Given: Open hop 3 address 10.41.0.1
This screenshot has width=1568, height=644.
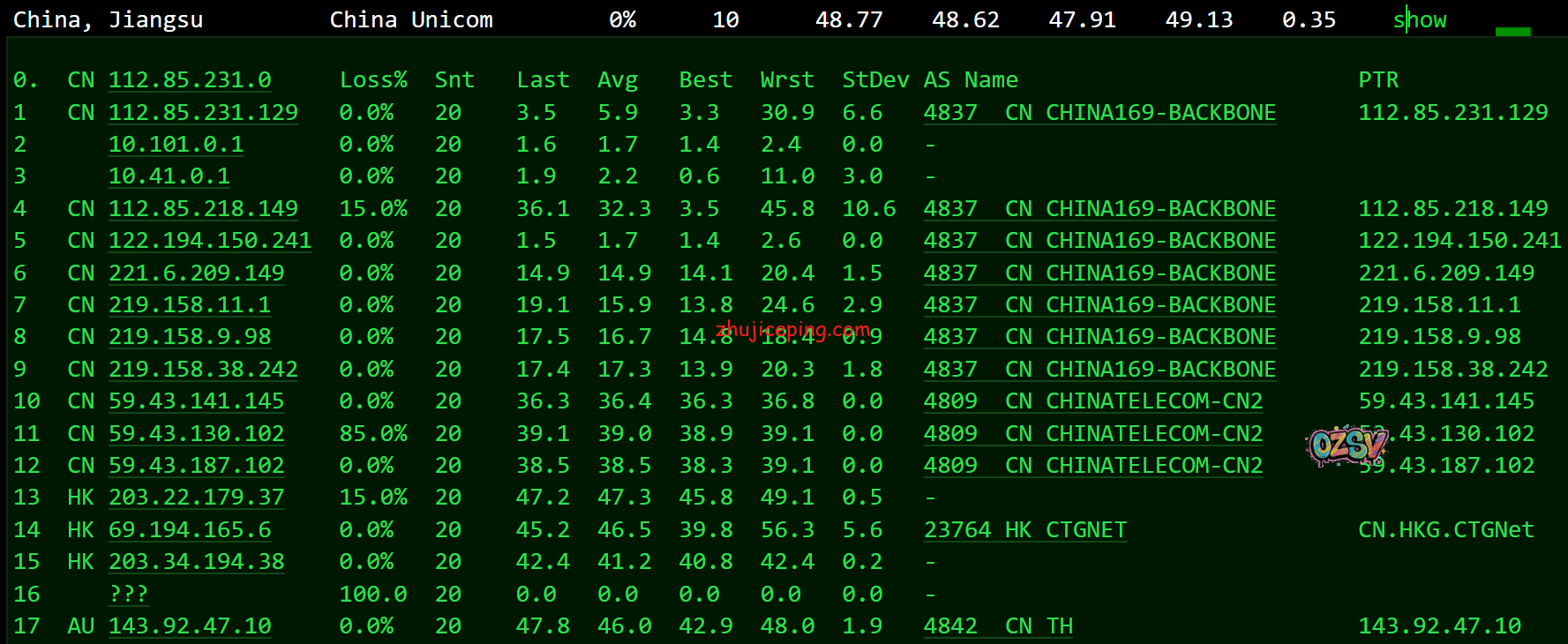Looking at the screenshot, I should pyautogui.click(x=169, y=176).
